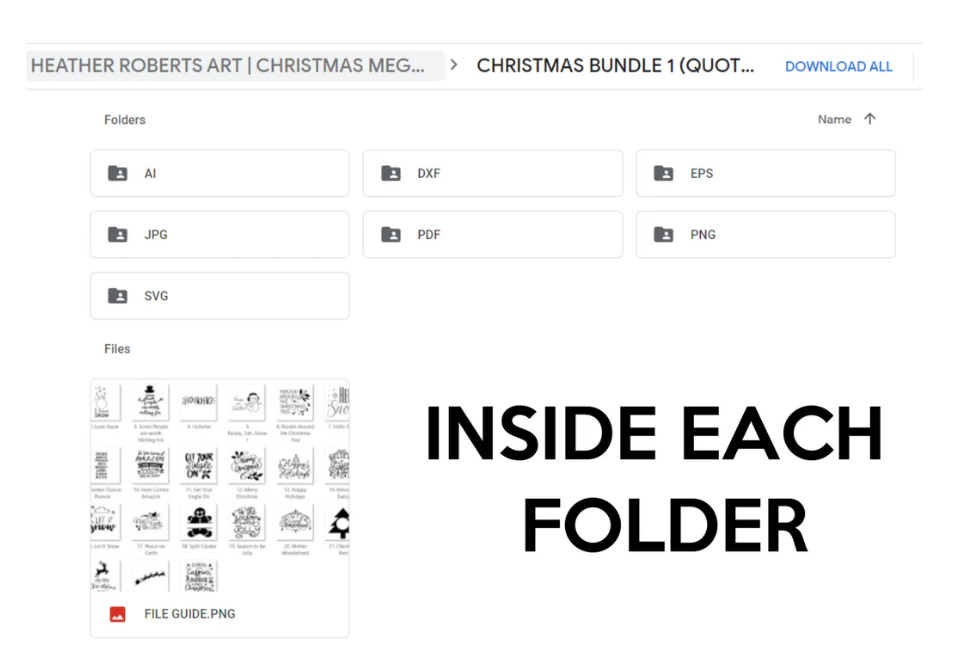The image size is (971, 651).
Task: Select the FILE GUIDE.PNG file name
Action: [189, 614]
